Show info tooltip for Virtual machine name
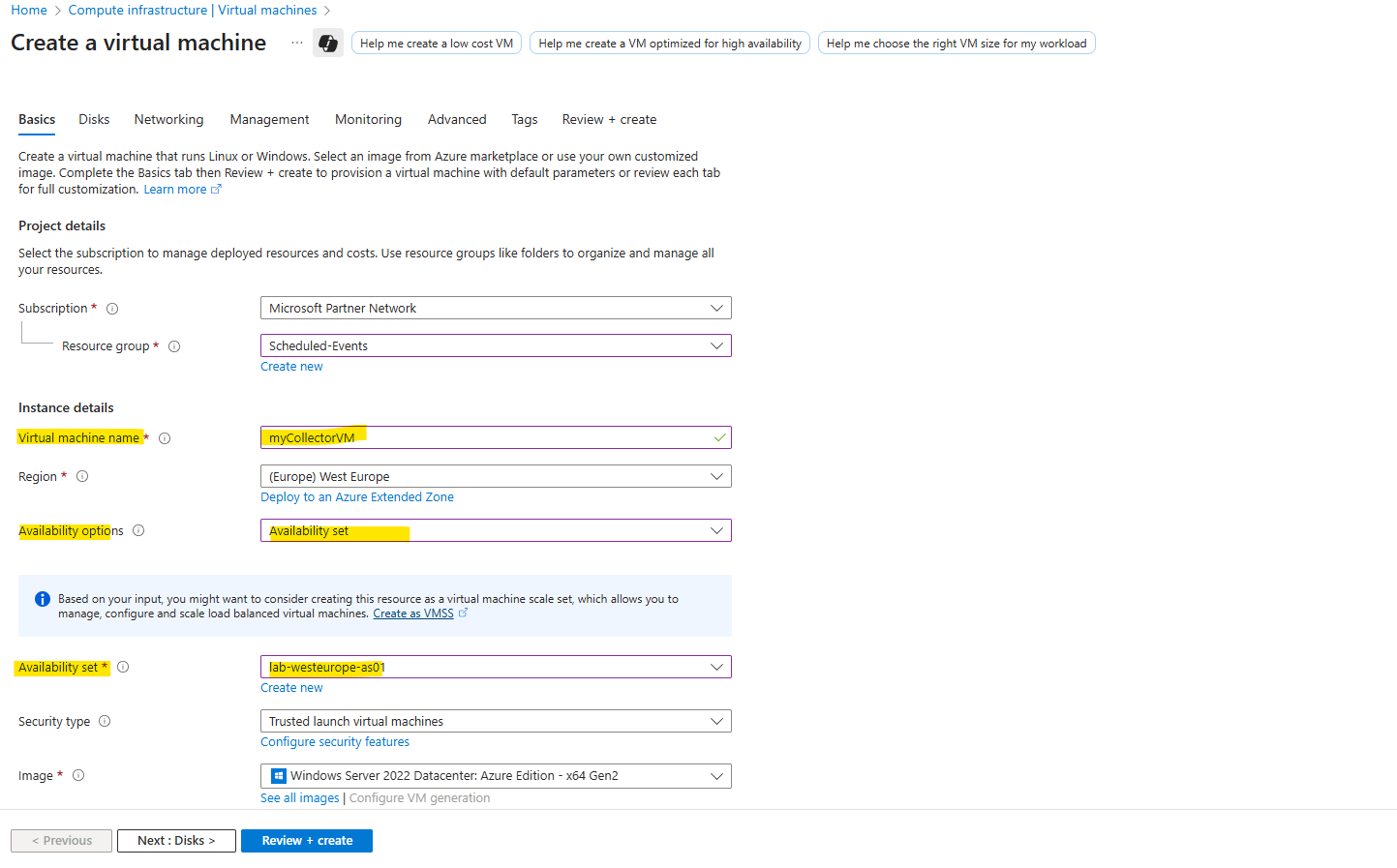This screenshot has width=1397, height=868. point(165,438)
